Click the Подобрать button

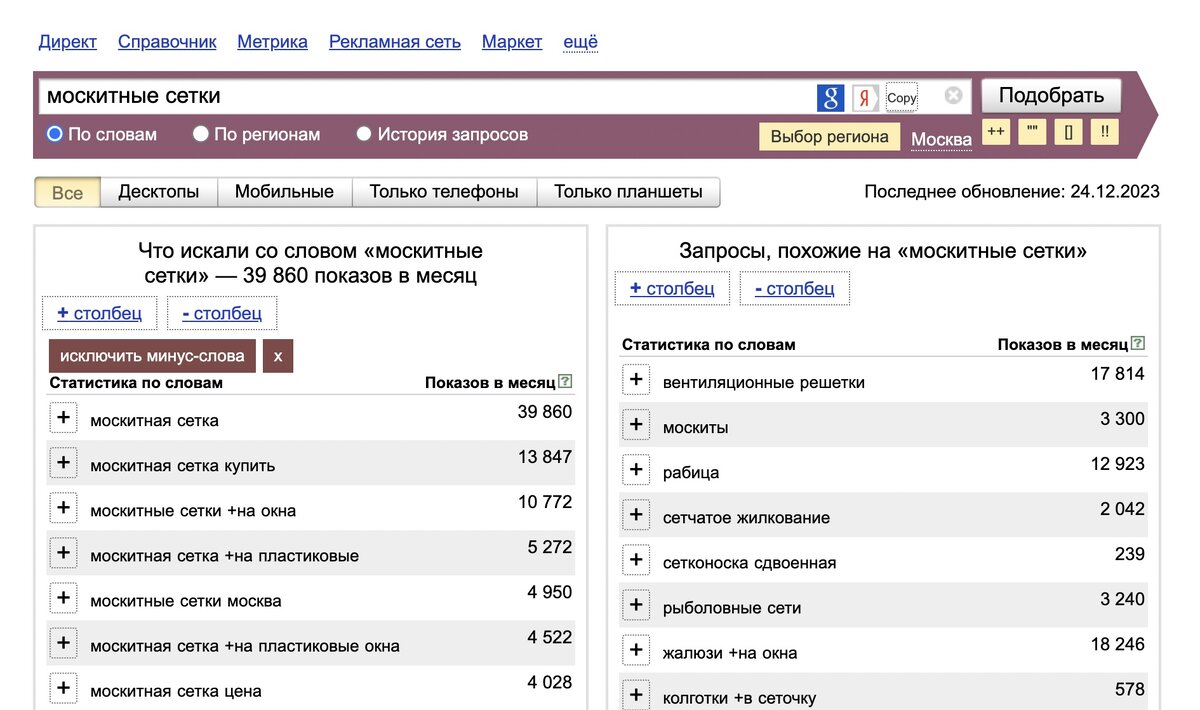coord(1051,96)
